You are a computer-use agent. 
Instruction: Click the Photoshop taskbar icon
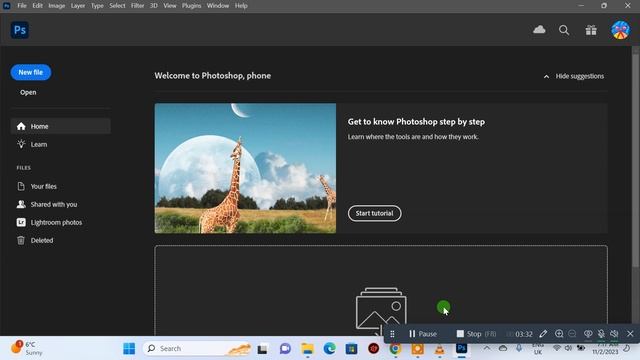point(462,348)
